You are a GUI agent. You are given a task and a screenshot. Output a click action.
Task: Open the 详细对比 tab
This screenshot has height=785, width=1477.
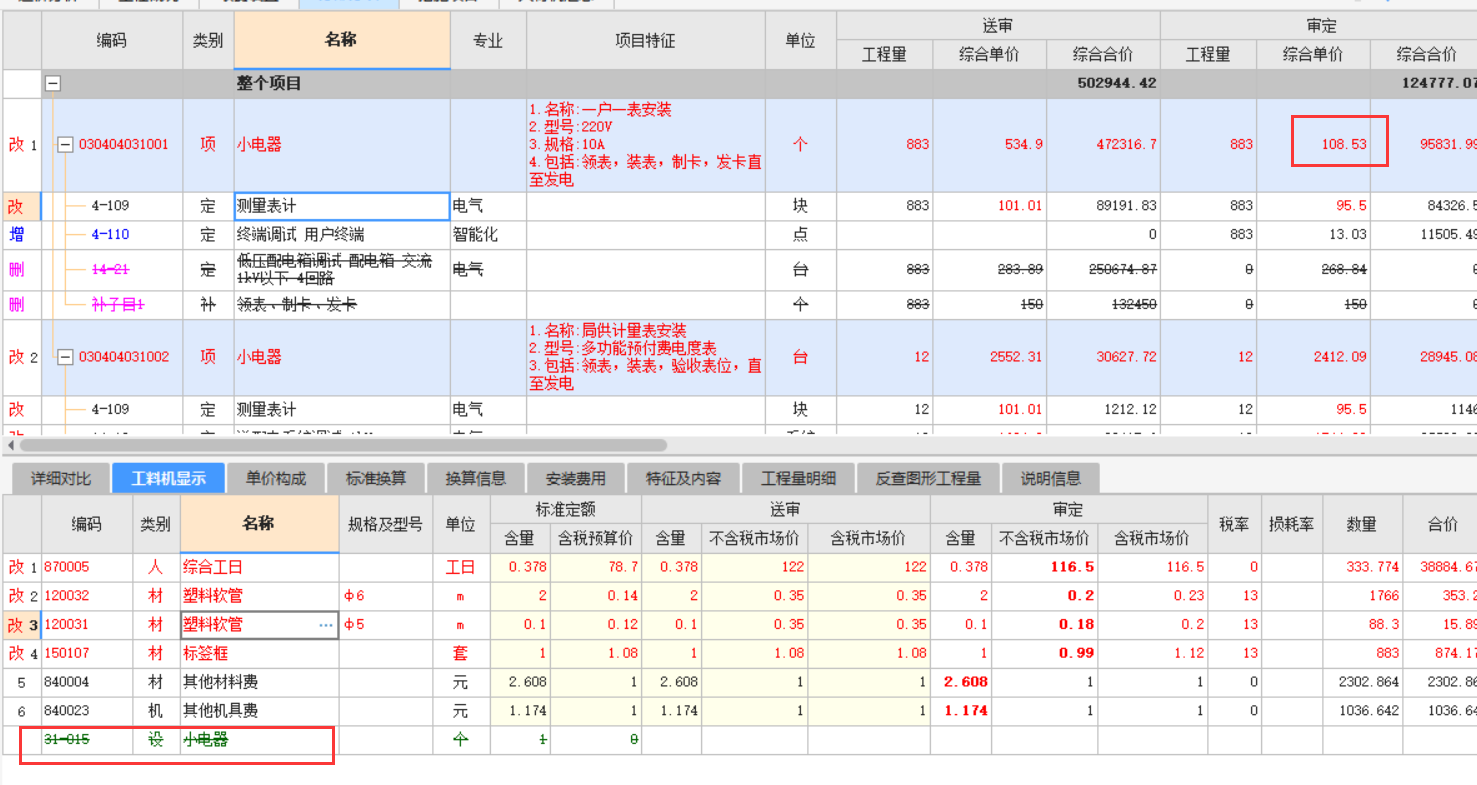[60, 478]
